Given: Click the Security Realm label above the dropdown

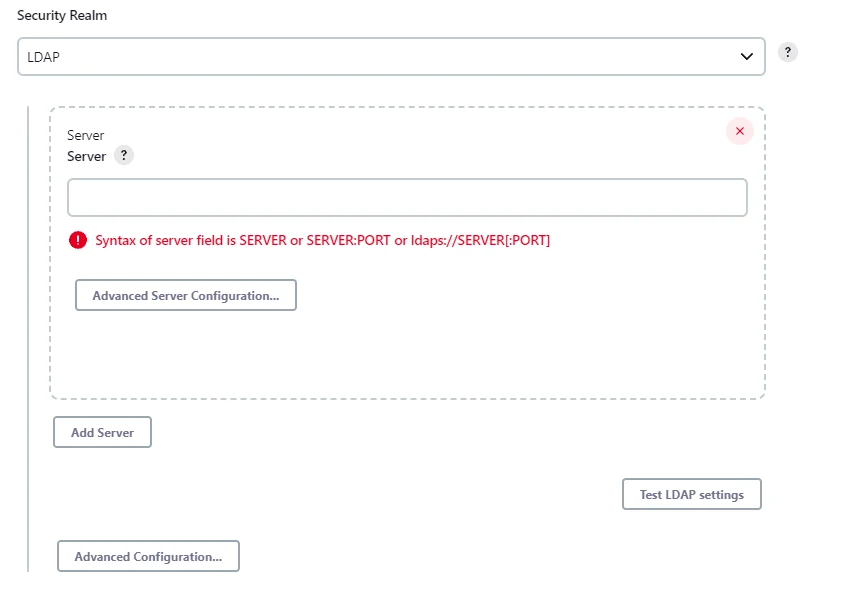Looking at the screenshot, I should point(62,15).
